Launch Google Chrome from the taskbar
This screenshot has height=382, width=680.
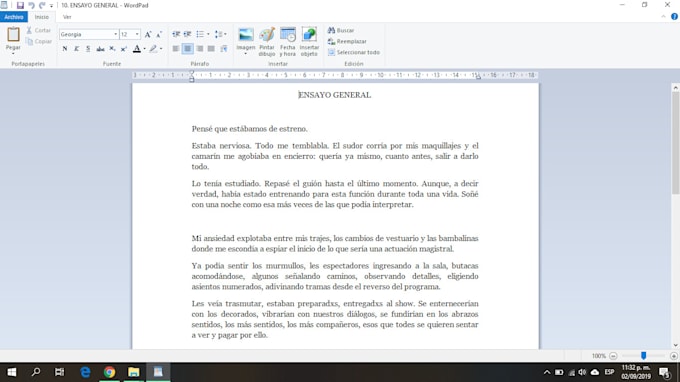click(109, 372)
